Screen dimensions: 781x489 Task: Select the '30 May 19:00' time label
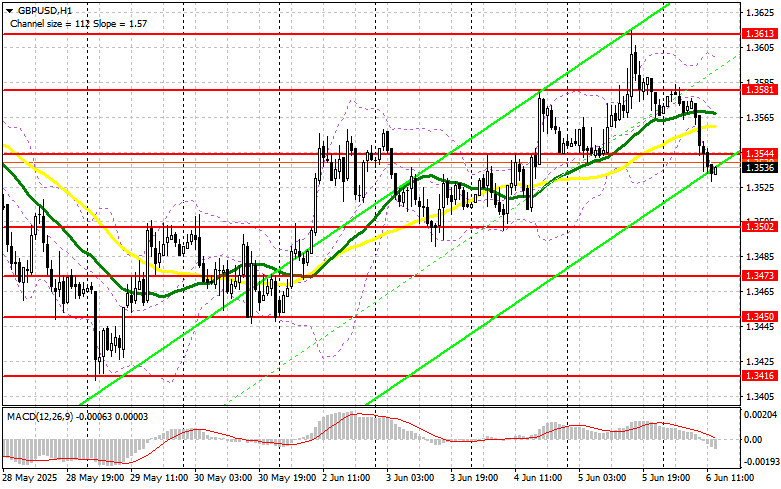click(287, 478)
